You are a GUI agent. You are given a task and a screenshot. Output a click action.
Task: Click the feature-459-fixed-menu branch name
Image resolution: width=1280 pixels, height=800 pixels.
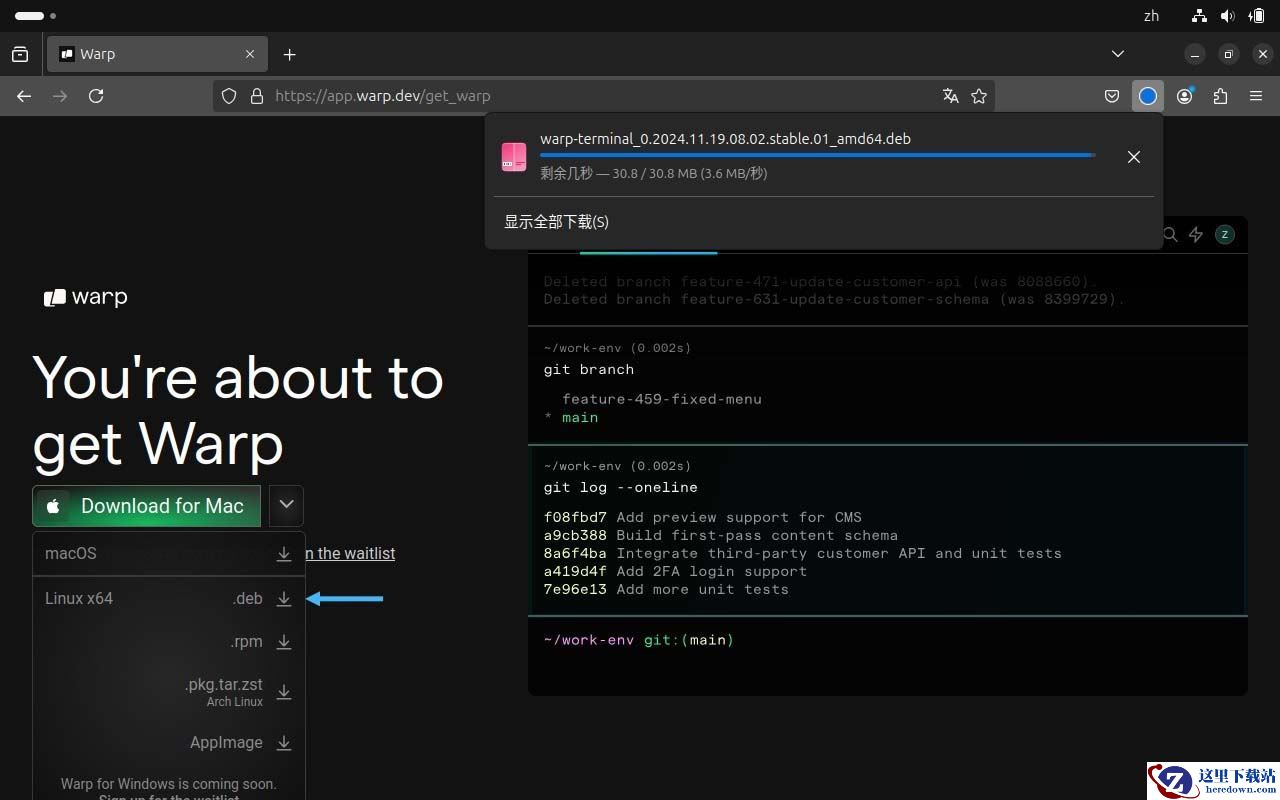click(662, 399)
